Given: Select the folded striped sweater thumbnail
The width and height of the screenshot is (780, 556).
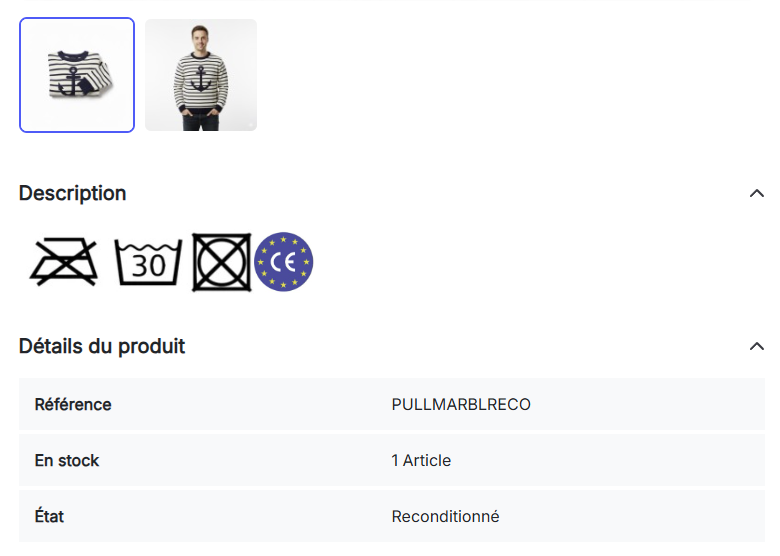Looking at the screenshot, I should (77, 75).
